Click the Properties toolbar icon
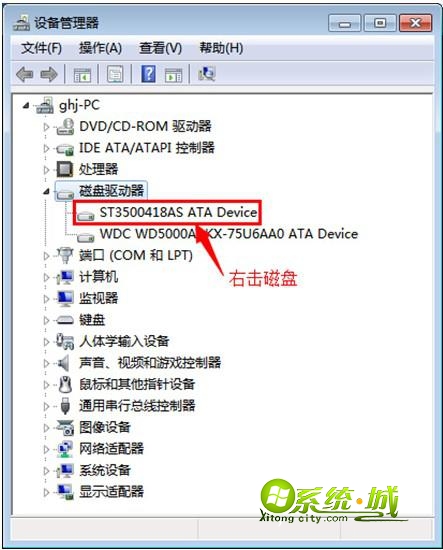 [115, 74]
